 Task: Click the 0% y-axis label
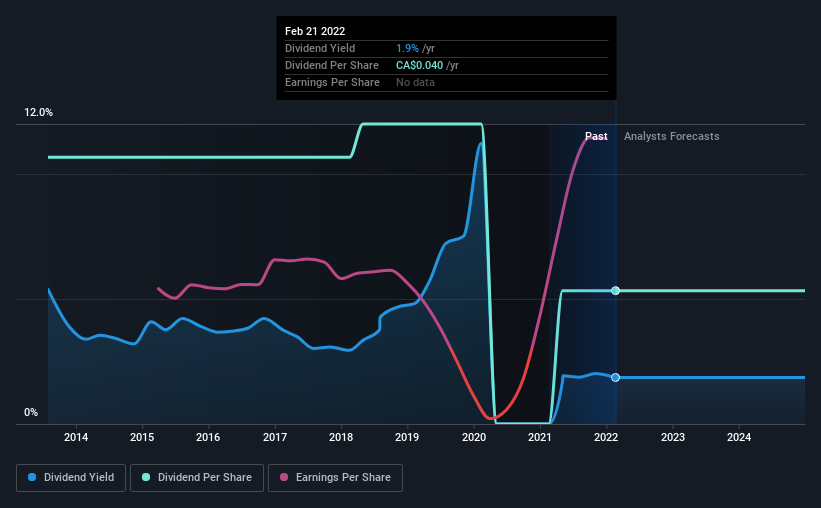(31, 413)
